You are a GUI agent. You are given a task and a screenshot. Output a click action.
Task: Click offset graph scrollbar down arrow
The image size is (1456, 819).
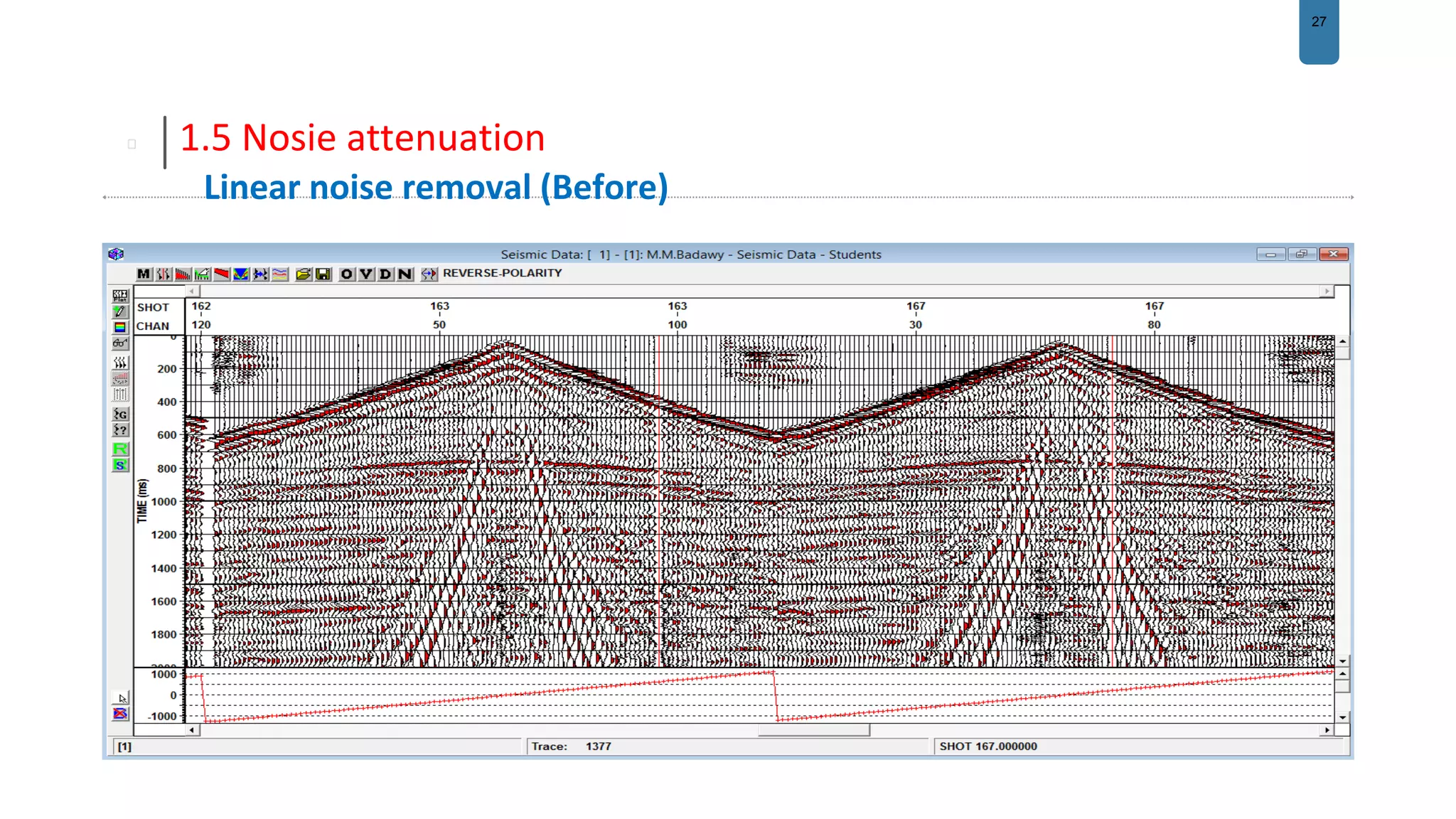pyautogui.click(x=1342, y=717)
